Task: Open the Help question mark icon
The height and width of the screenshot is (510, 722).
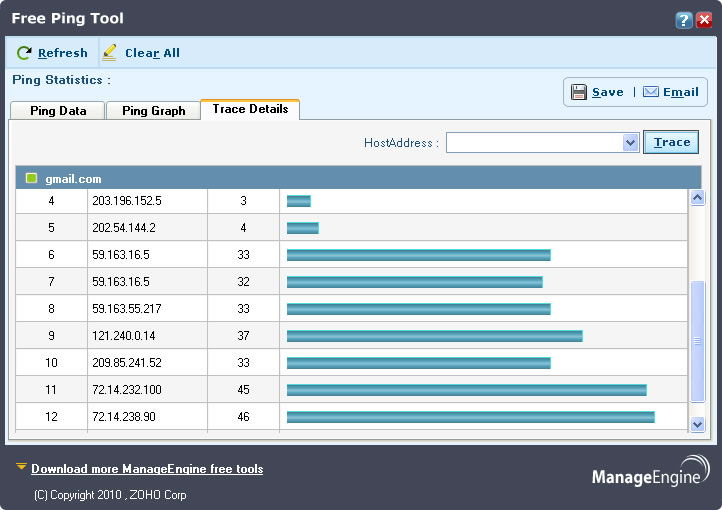Action: (x=684, y=20)
